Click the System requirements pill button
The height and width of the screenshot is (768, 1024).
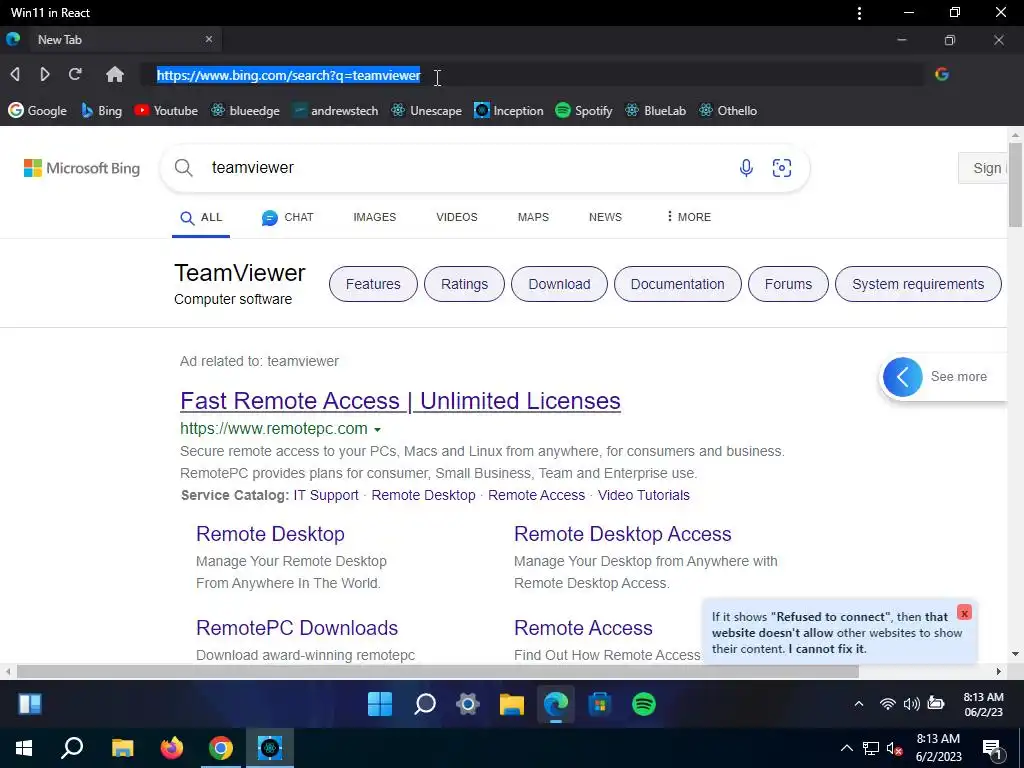(918, 284)
